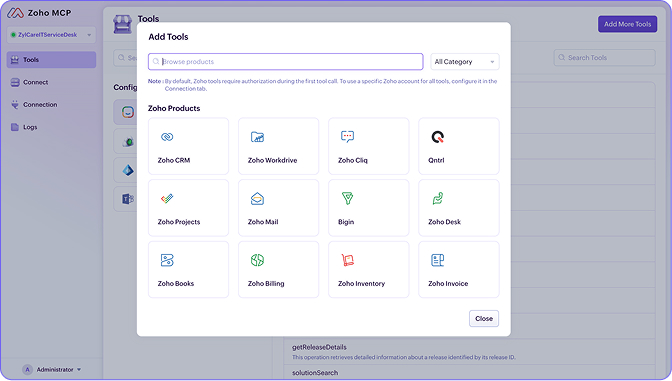Click the Microsoft Teams configured tool icon
Image resolution: width=672 pixels, height=381 pixels.
coord(128,199)
